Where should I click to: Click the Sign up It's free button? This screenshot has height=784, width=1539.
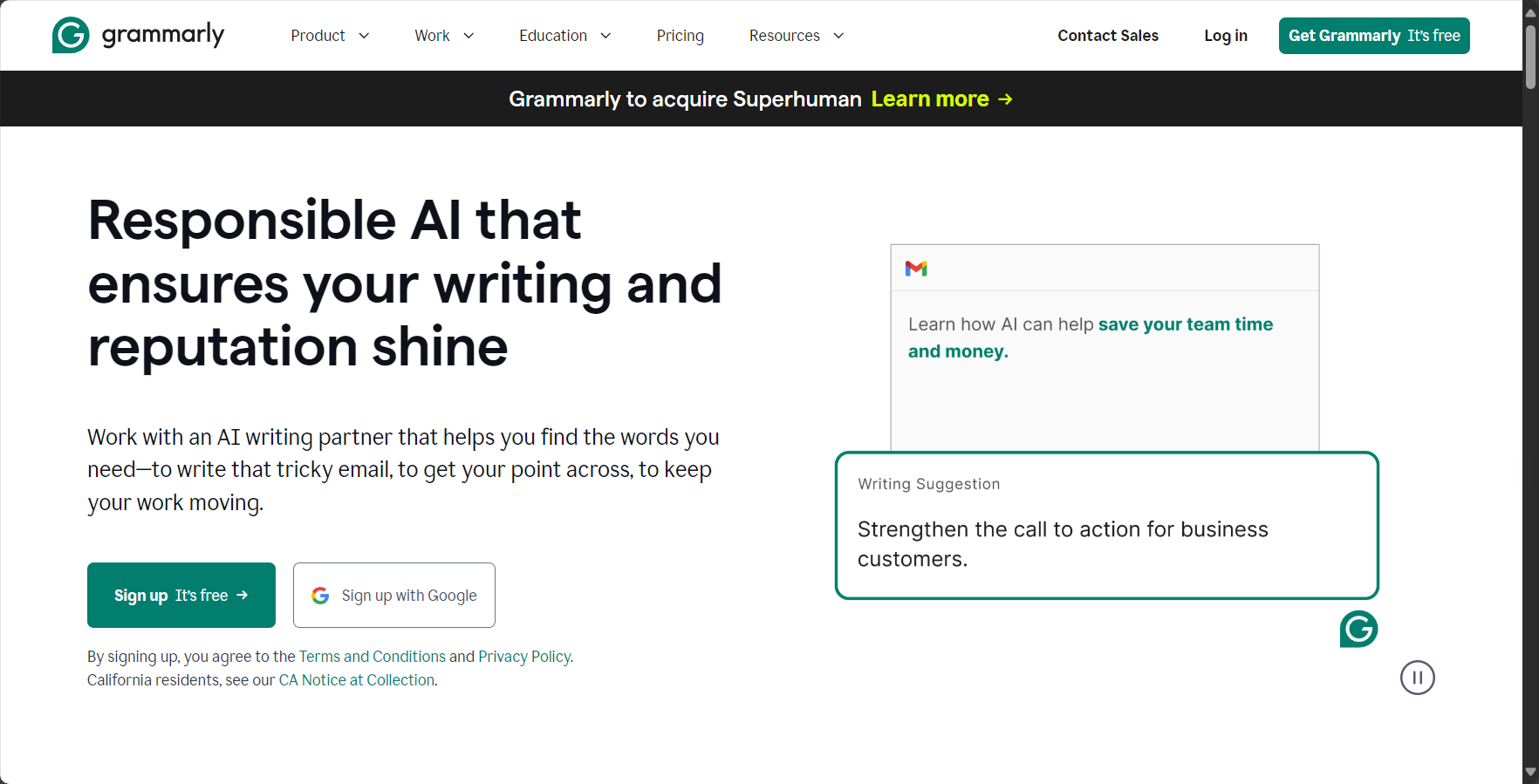[181, 595]
